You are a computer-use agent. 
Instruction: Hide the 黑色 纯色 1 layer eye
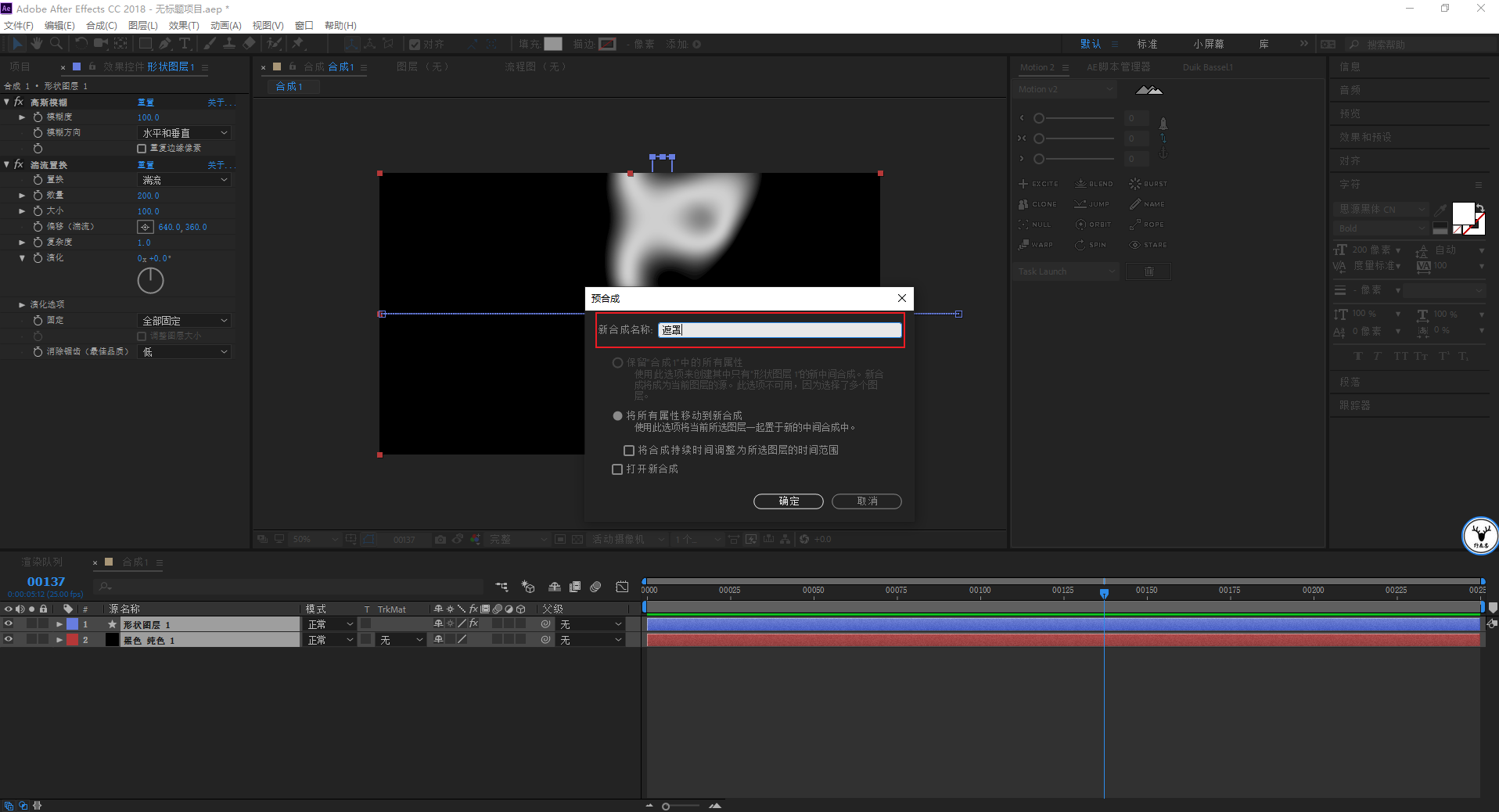coord(9,639)
